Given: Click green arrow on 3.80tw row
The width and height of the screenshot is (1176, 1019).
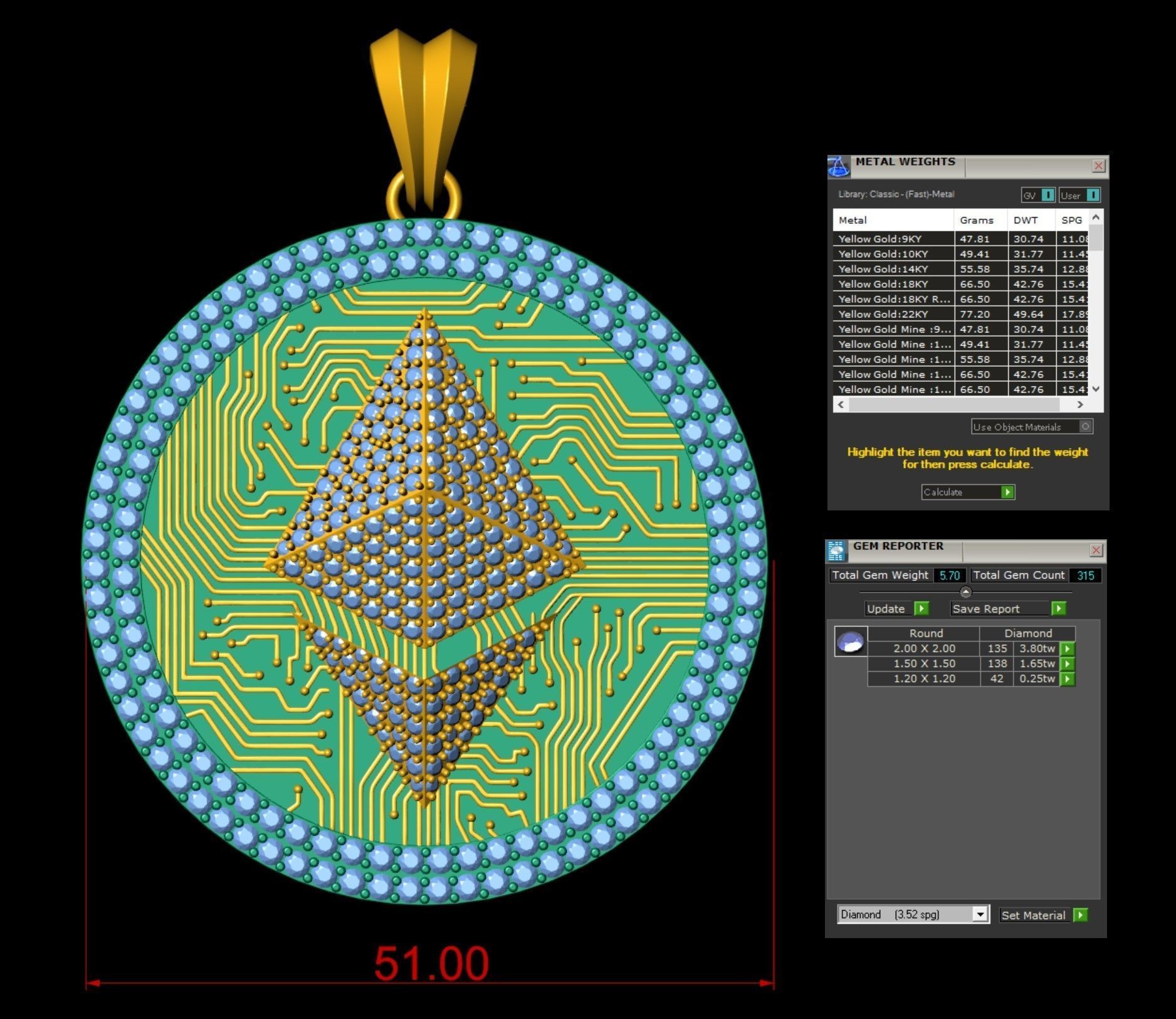Looking at the screenshot, I should (1068, 648).
